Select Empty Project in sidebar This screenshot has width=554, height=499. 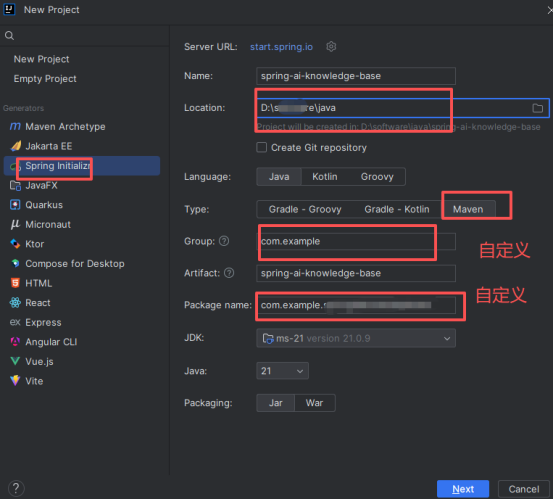coord(45,78)
